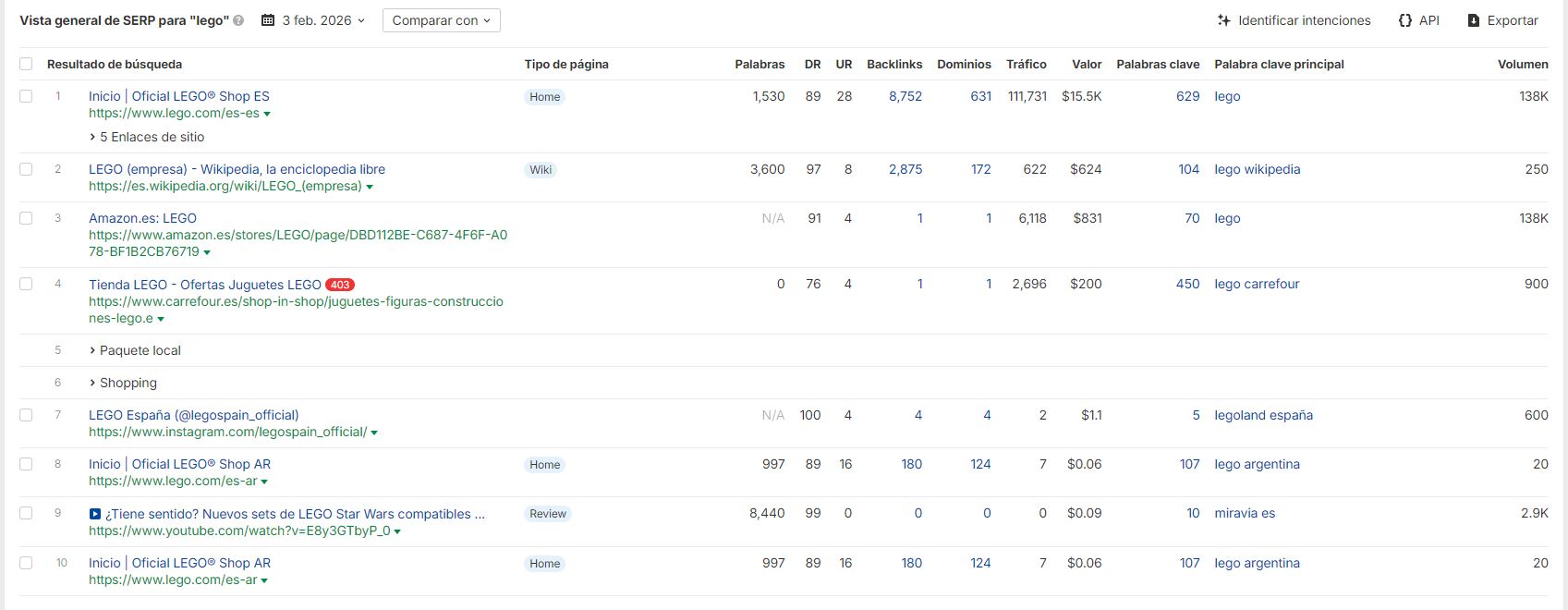This screenshot has height=610, width=1568.
Task: Click the 8,752 backlinks value
Action: [x=906, y=96]
